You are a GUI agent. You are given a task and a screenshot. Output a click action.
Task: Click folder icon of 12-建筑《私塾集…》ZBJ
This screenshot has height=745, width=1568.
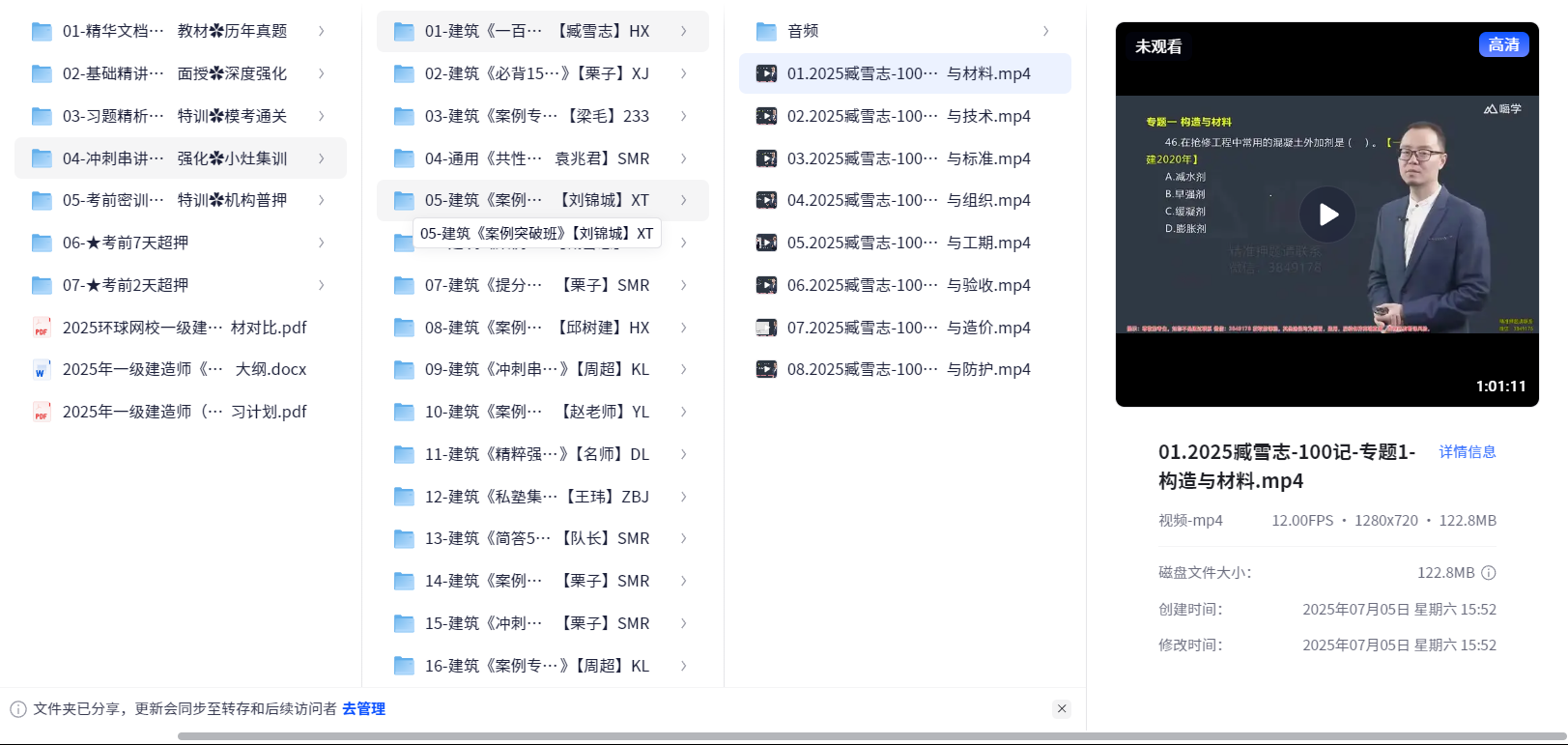(404, 497)
